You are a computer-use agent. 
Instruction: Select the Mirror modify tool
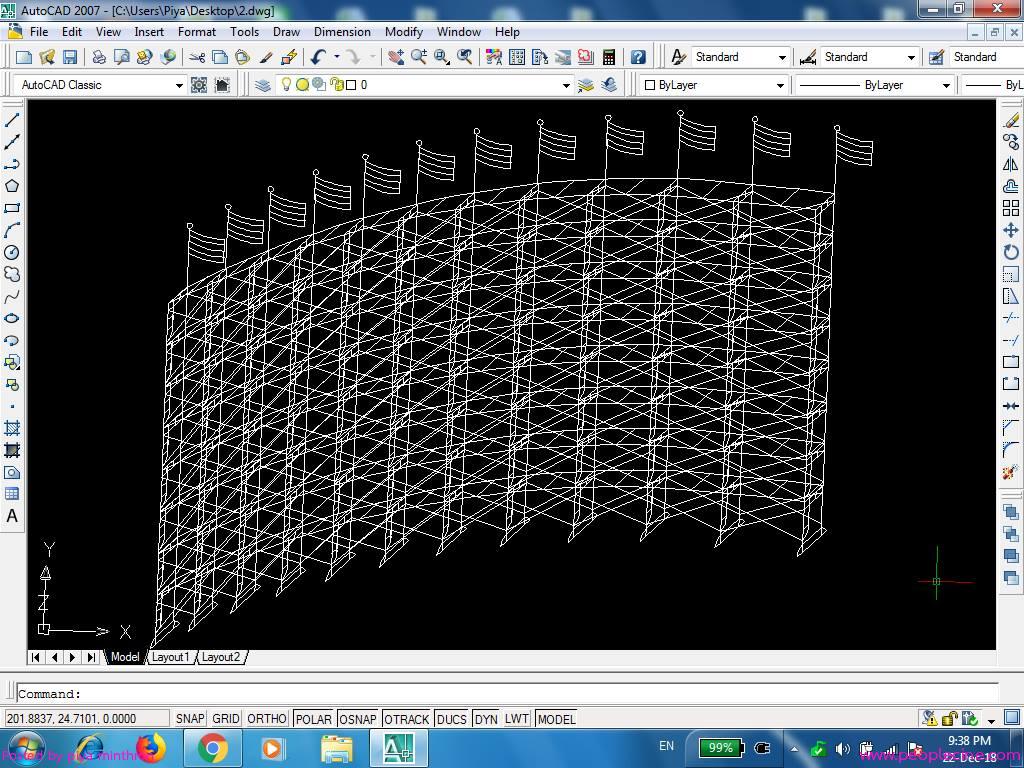pyautogui.click(x=1010, y=164)
